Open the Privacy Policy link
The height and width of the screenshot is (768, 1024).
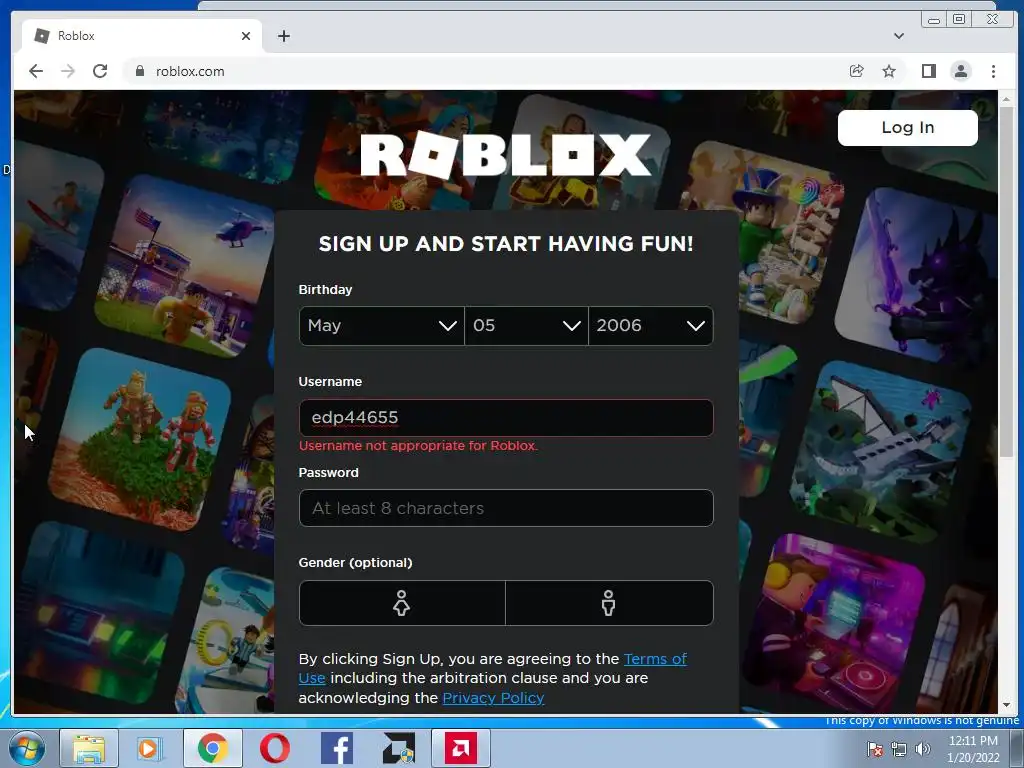pyautogui.click(x=493, y=697)
